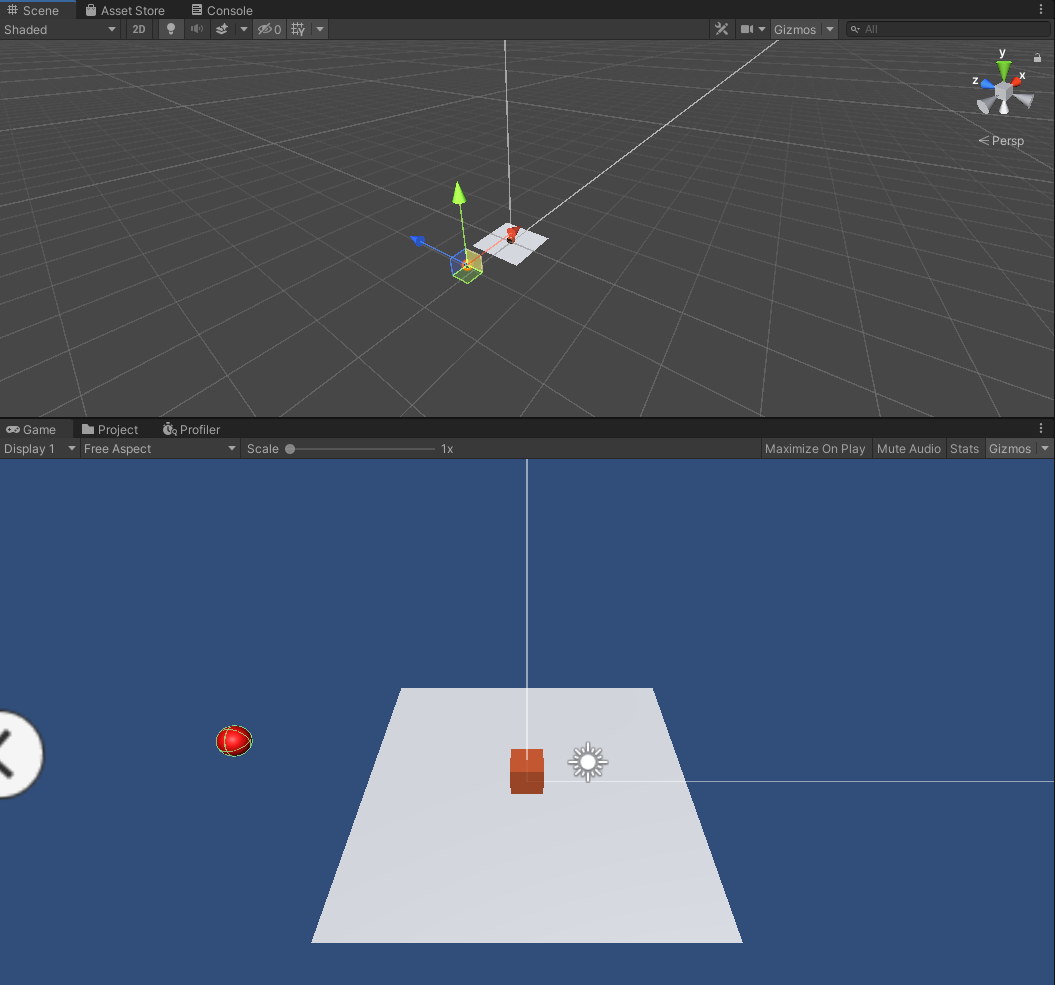This screenshot has height=985, width=1055.
Task: Toggle scene lighting in the Scene view toolbar
Action: (170, 29)
